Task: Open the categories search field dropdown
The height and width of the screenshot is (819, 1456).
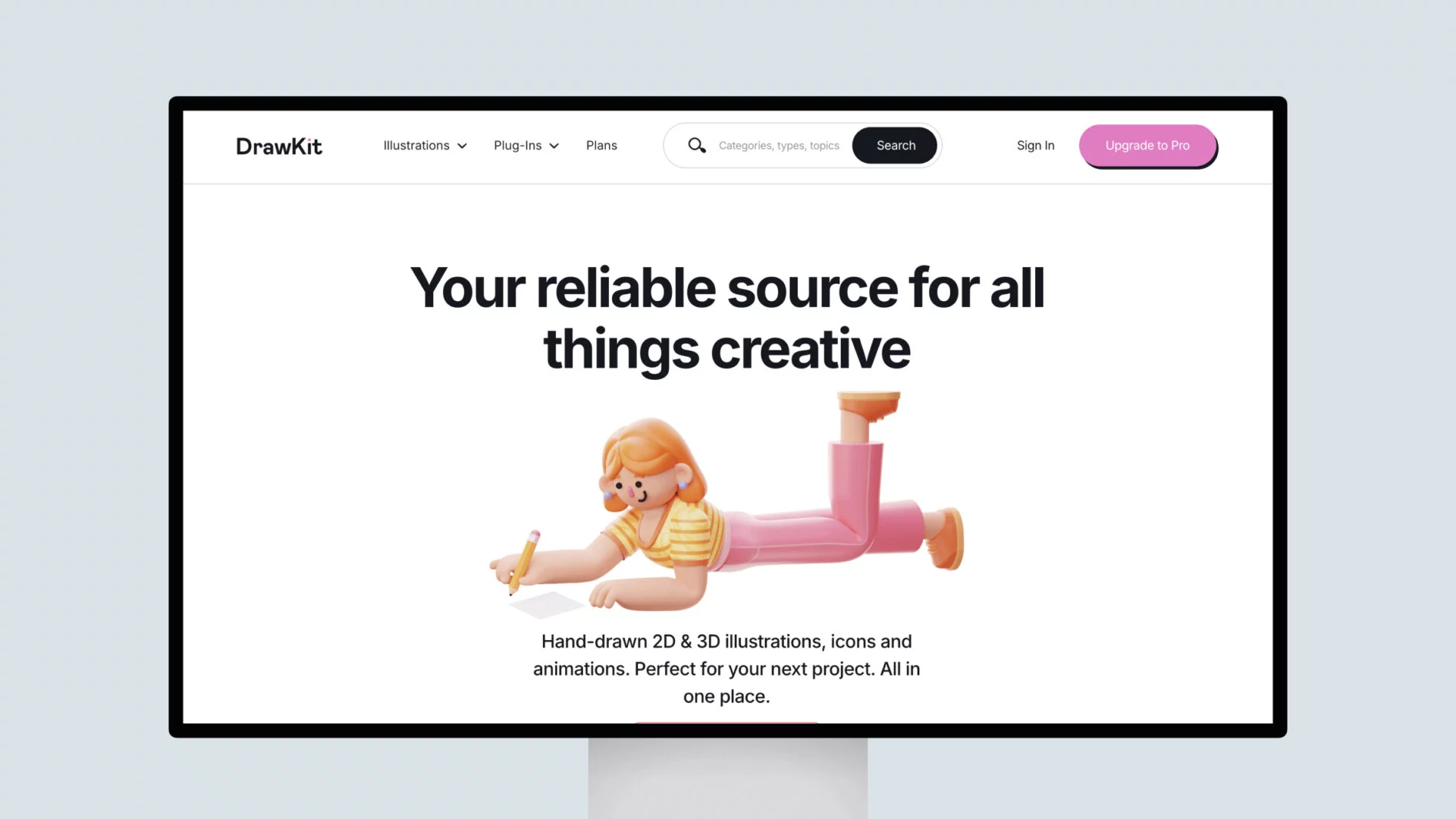Action: pos(778,145)
